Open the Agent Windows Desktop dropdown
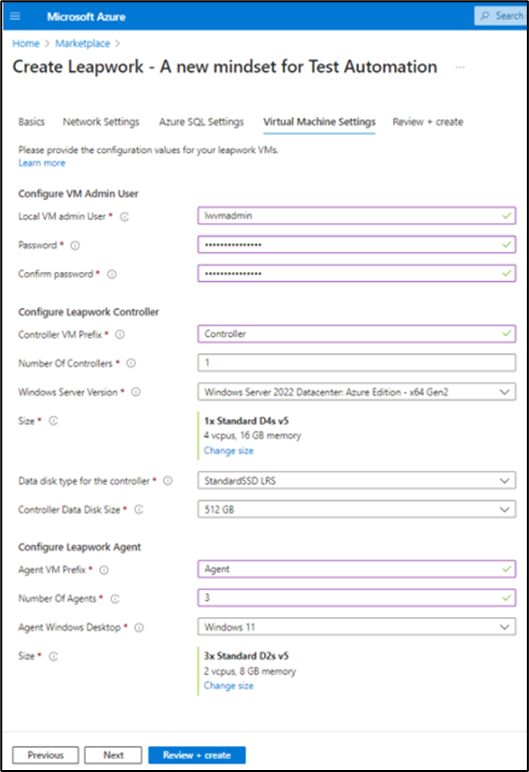The image size is (529, 772). (x=357, y=627)
